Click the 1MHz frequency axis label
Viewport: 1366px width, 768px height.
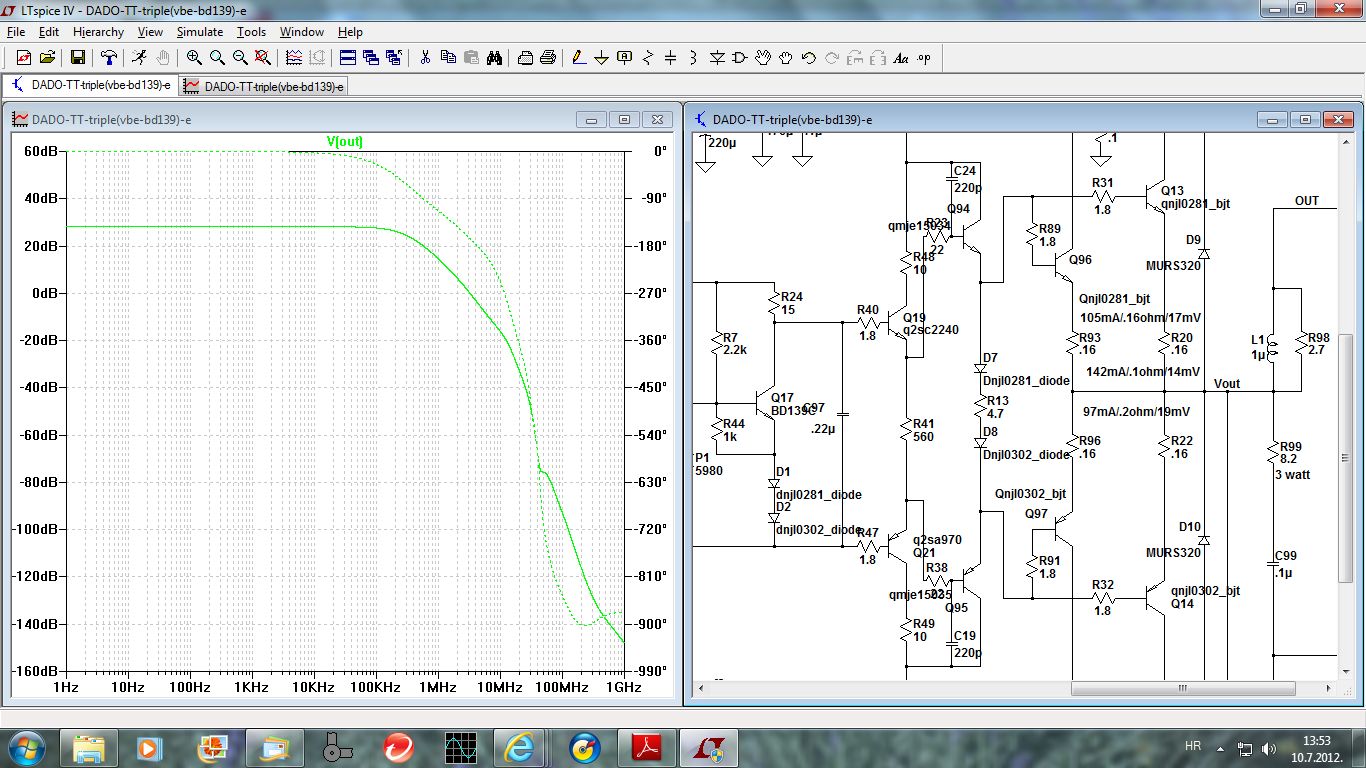coord(437,688)
